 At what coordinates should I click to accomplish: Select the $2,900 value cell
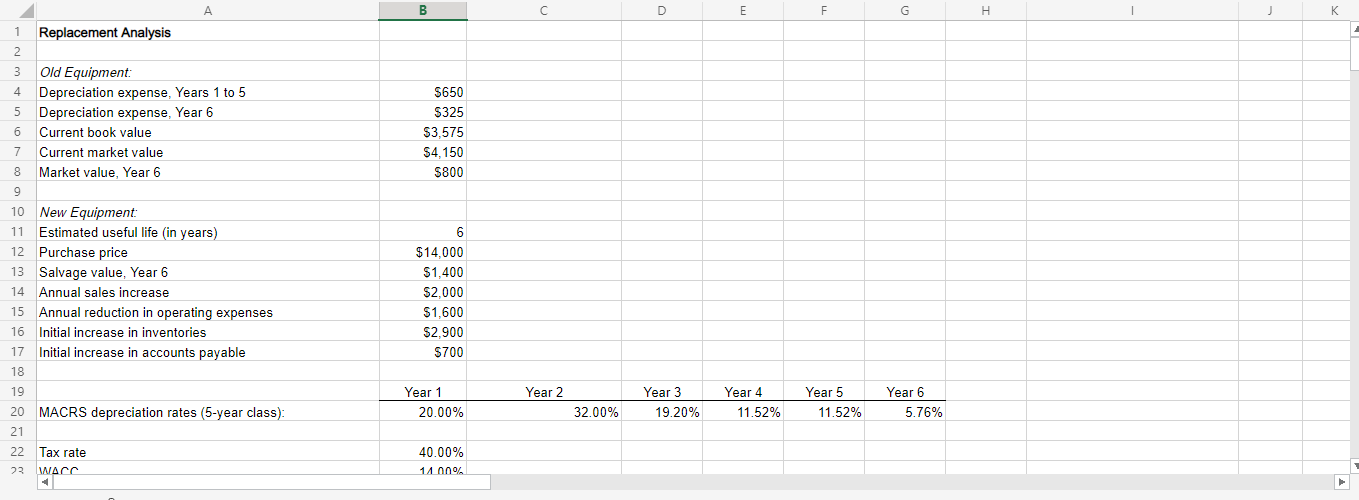click(x=422, y=332)
